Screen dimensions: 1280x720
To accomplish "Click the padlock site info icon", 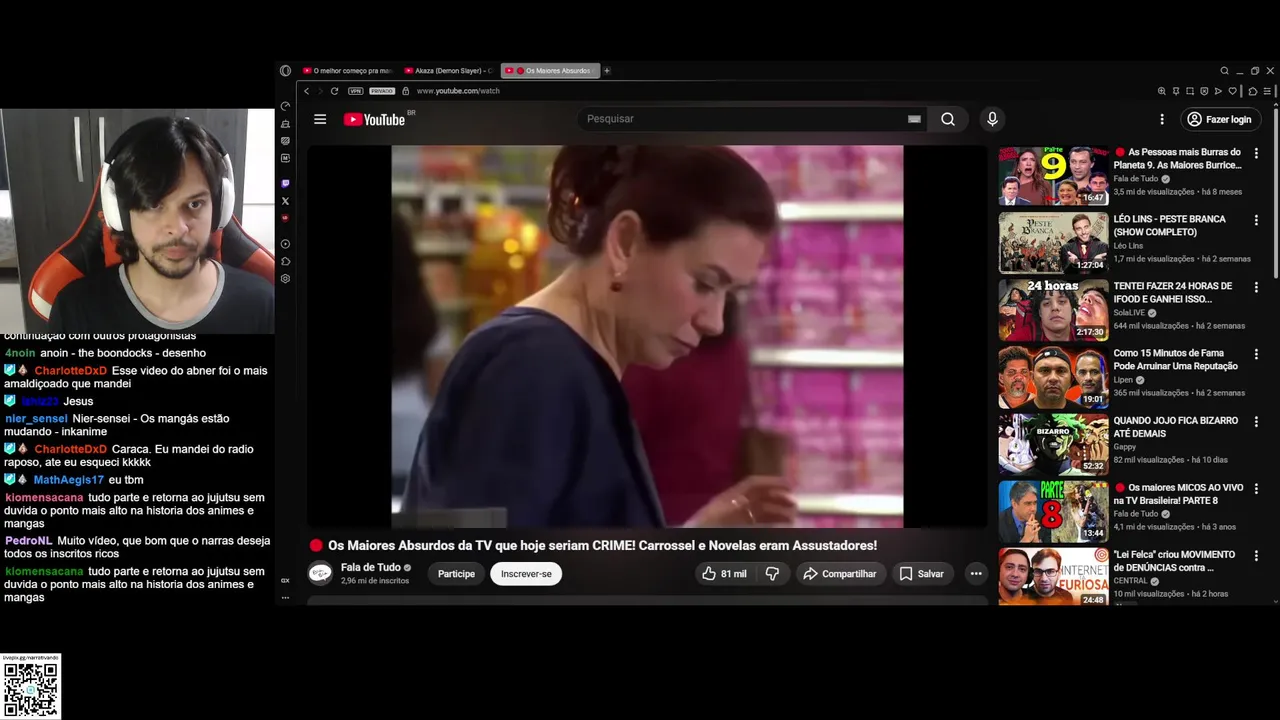I will point(406,91).
